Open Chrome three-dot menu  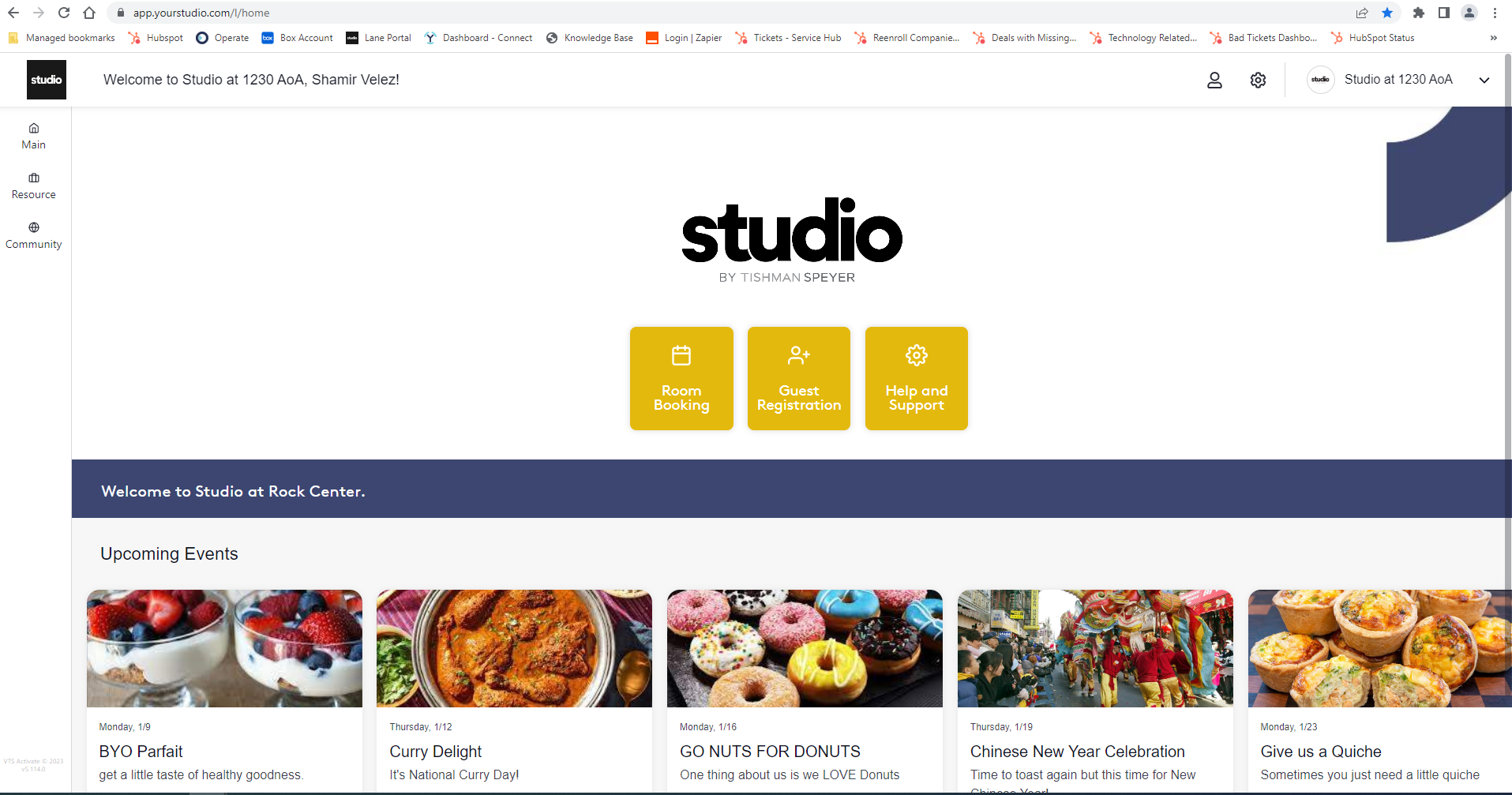[x=1495, y=13]
